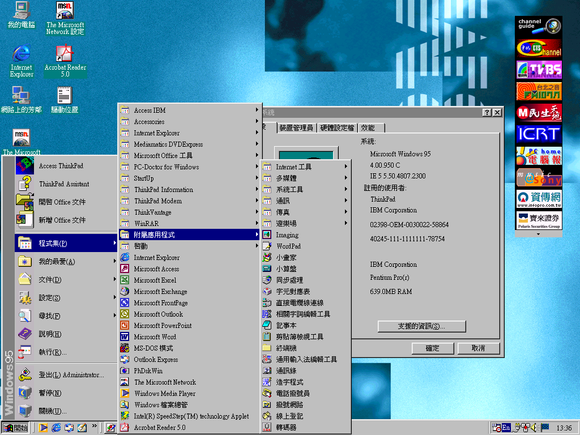Switch to 裝置管理員 tab

click(296, 128)
